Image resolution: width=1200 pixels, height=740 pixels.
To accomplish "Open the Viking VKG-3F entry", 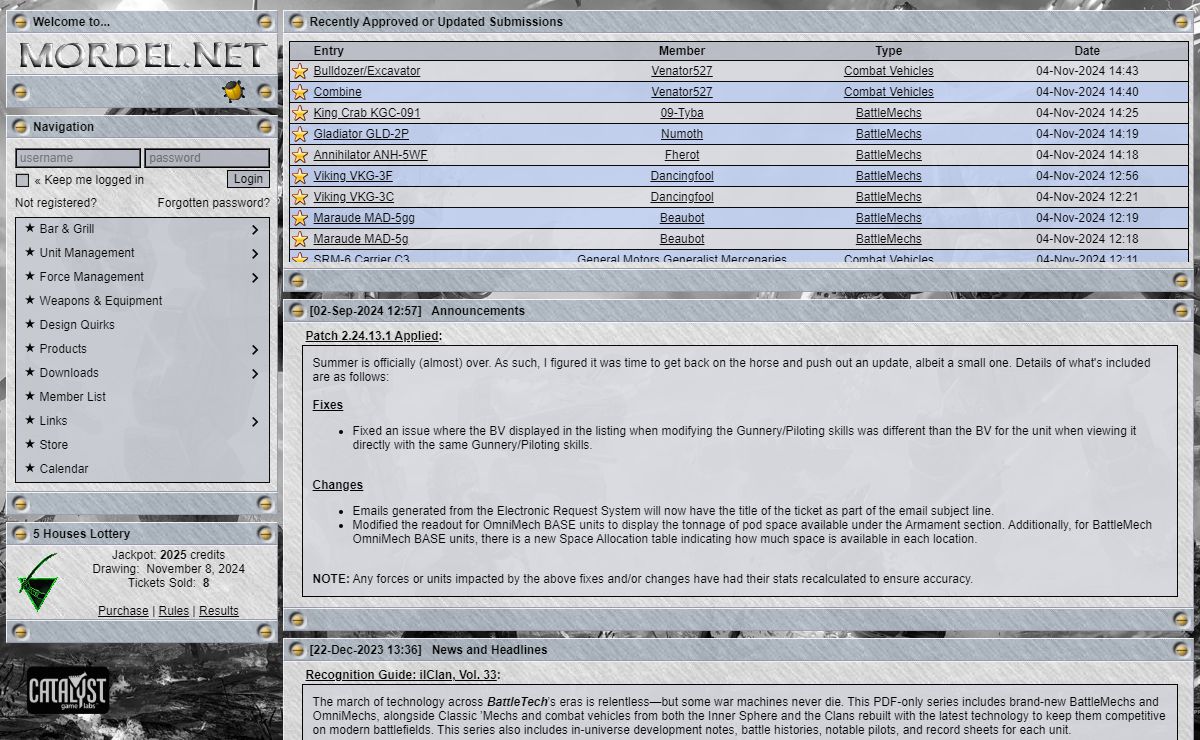I will pyautogui.click(x=353, y=176).
